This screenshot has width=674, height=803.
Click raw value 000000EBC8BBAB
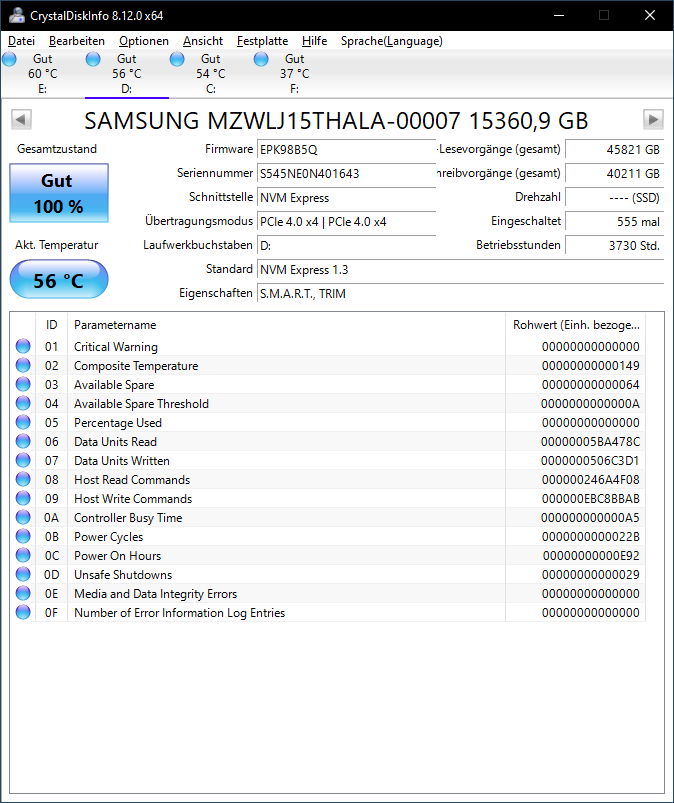[591, 499]
